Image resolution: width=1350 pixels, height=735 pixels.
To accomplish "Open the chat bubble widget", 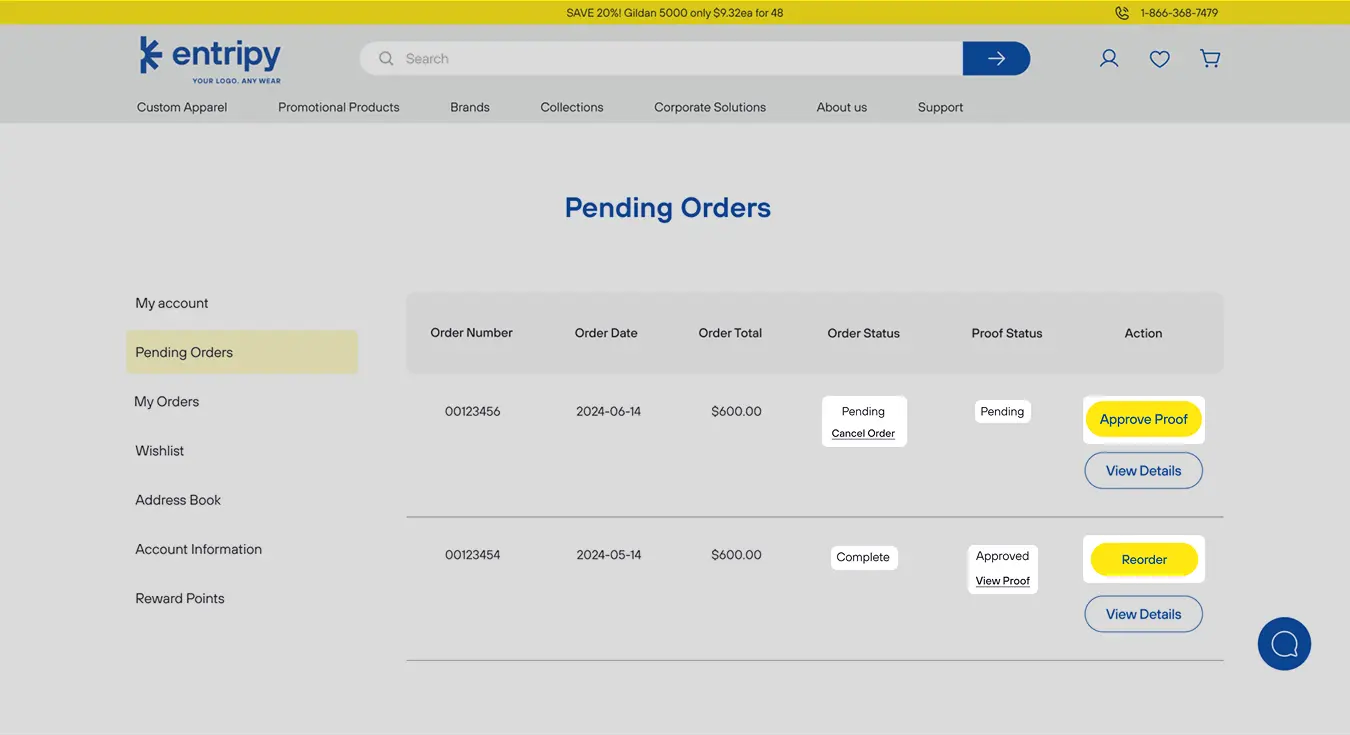I will 1284,643.
